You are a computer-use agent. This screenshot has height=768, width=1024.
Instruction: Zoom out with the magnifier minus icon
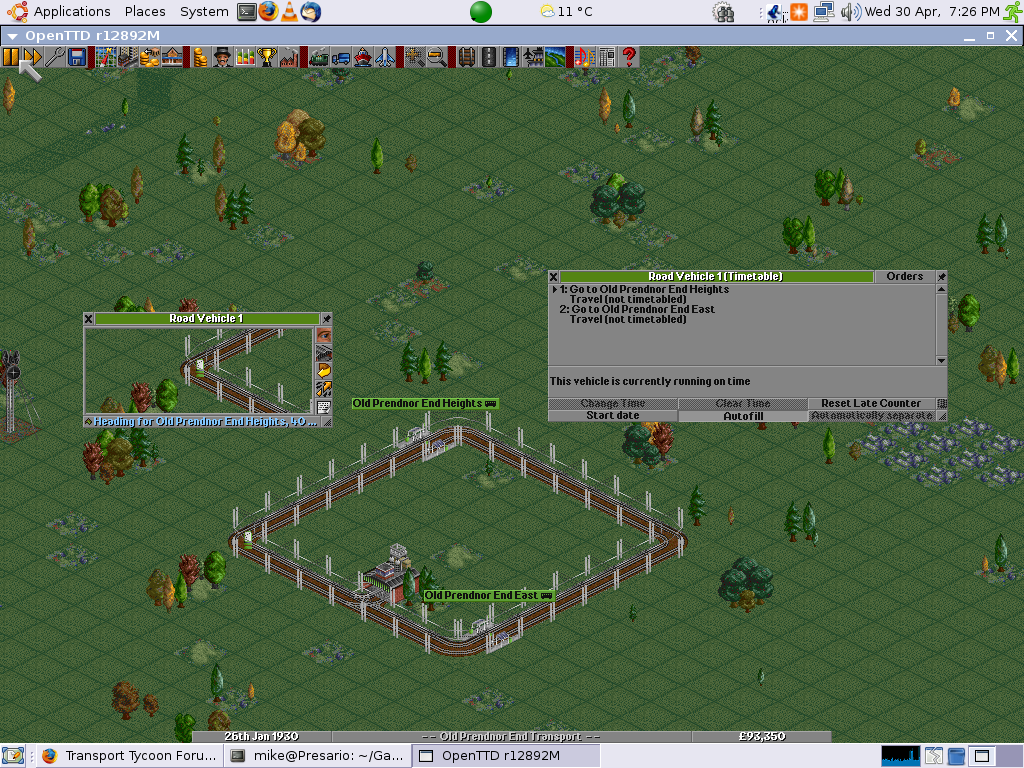pyautogui.click(x=436, y=57)
